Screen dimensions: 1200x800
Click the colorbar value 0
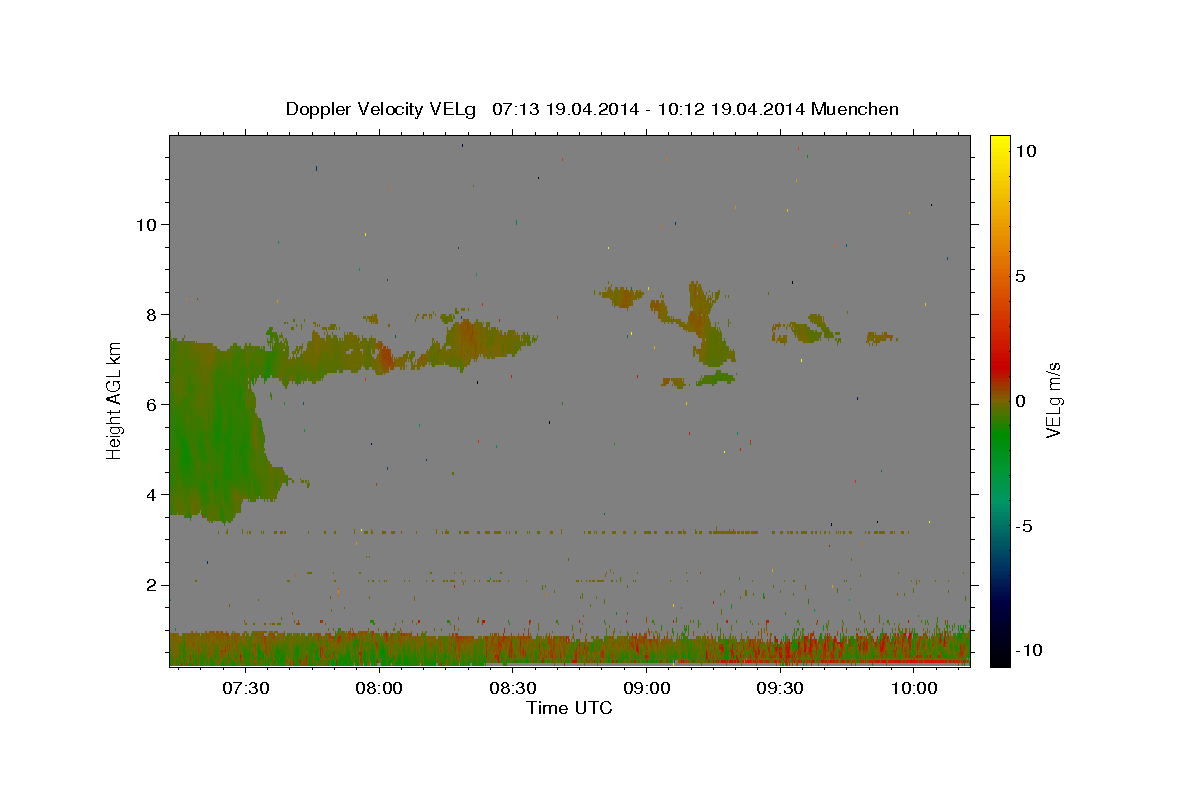[1020, 401]
